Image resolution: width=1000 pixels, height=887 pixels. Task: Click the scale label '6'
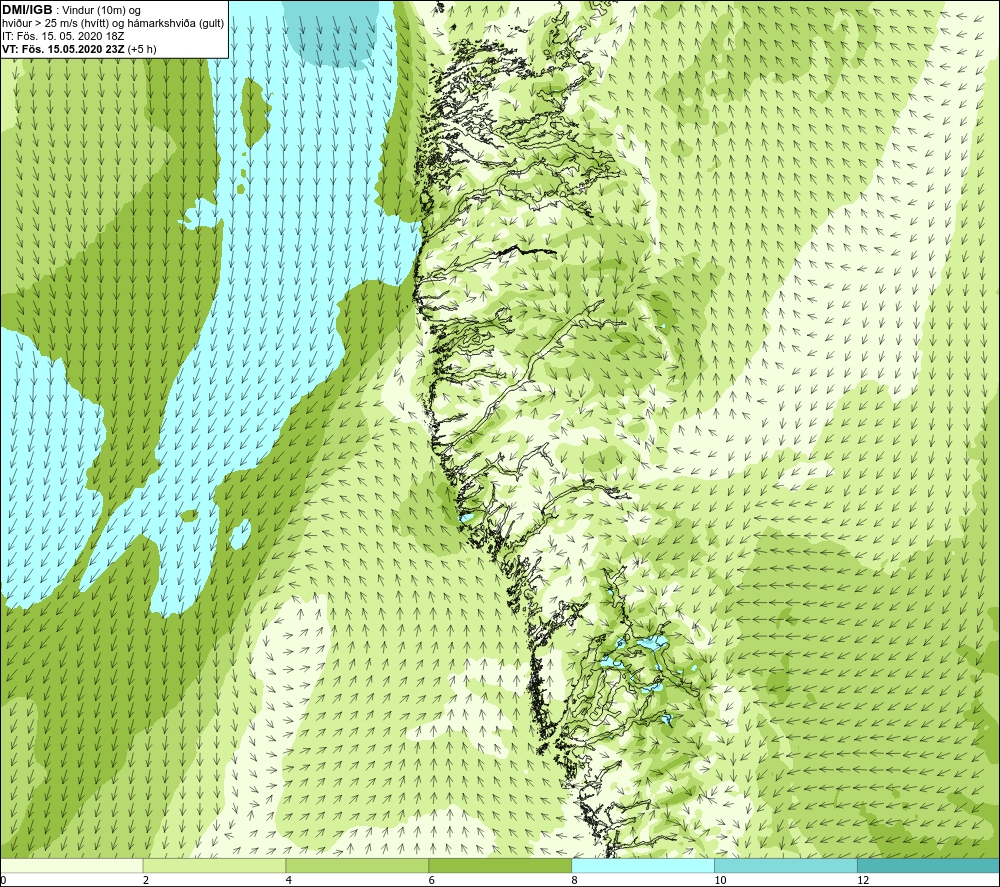click(x=432, y=880)
